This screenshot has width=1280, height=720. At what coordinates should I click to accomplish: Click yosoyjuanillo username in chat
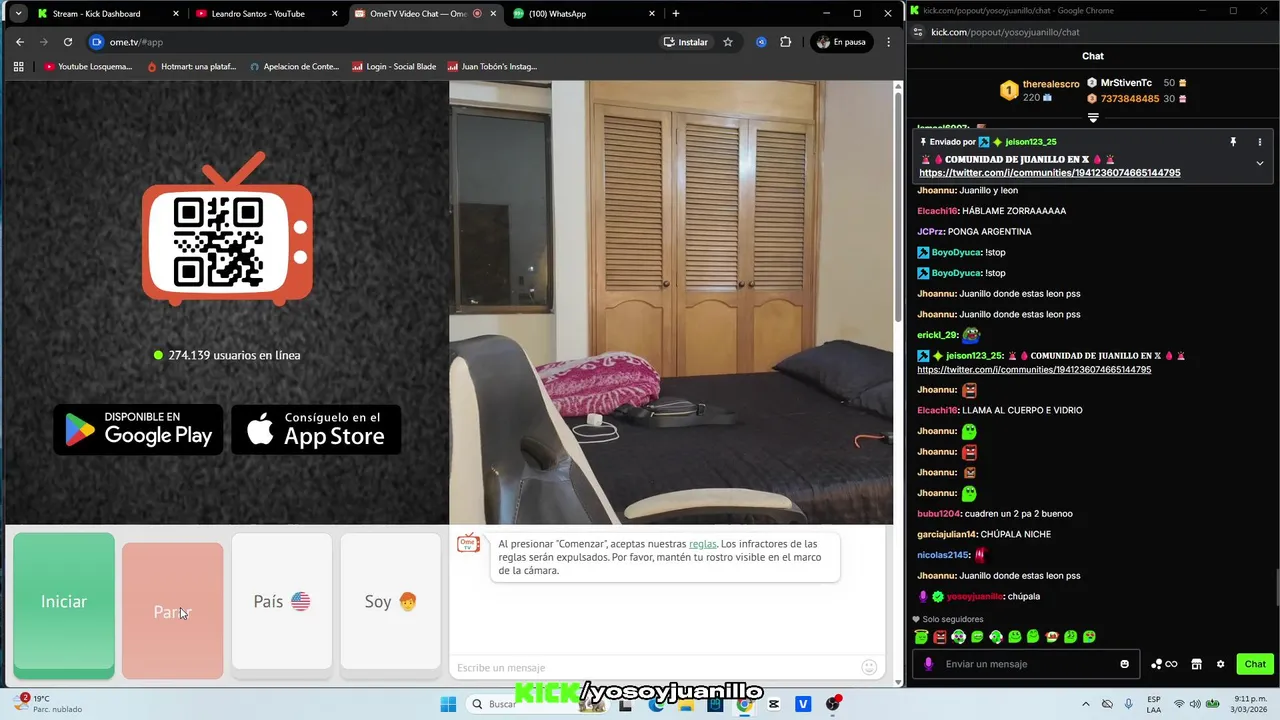(974, 596)
